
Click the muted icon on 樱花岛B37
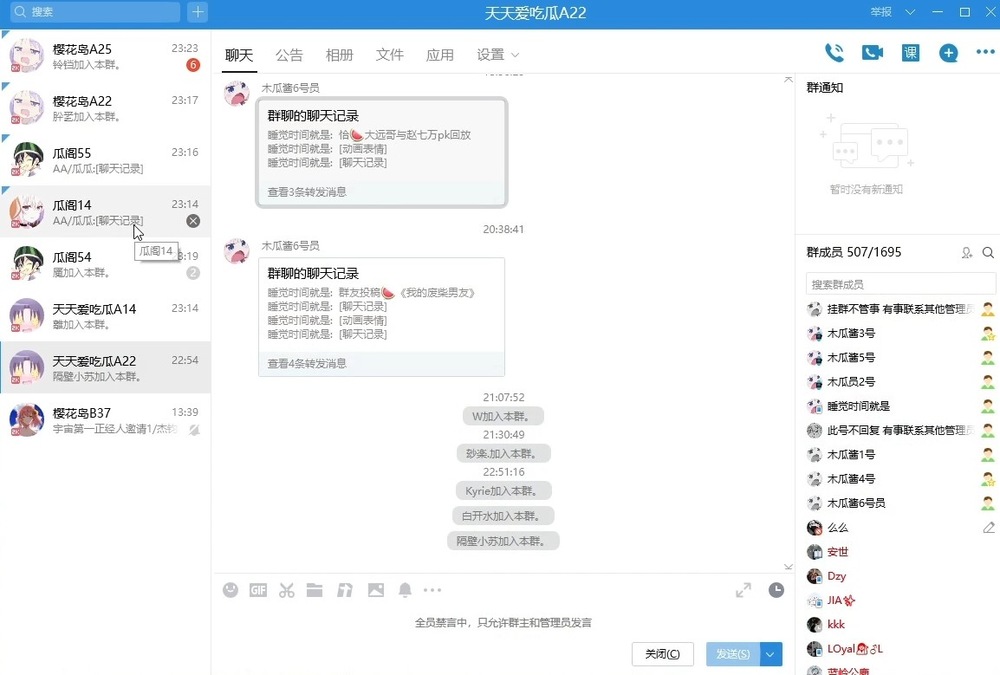[x=194, y=429]
